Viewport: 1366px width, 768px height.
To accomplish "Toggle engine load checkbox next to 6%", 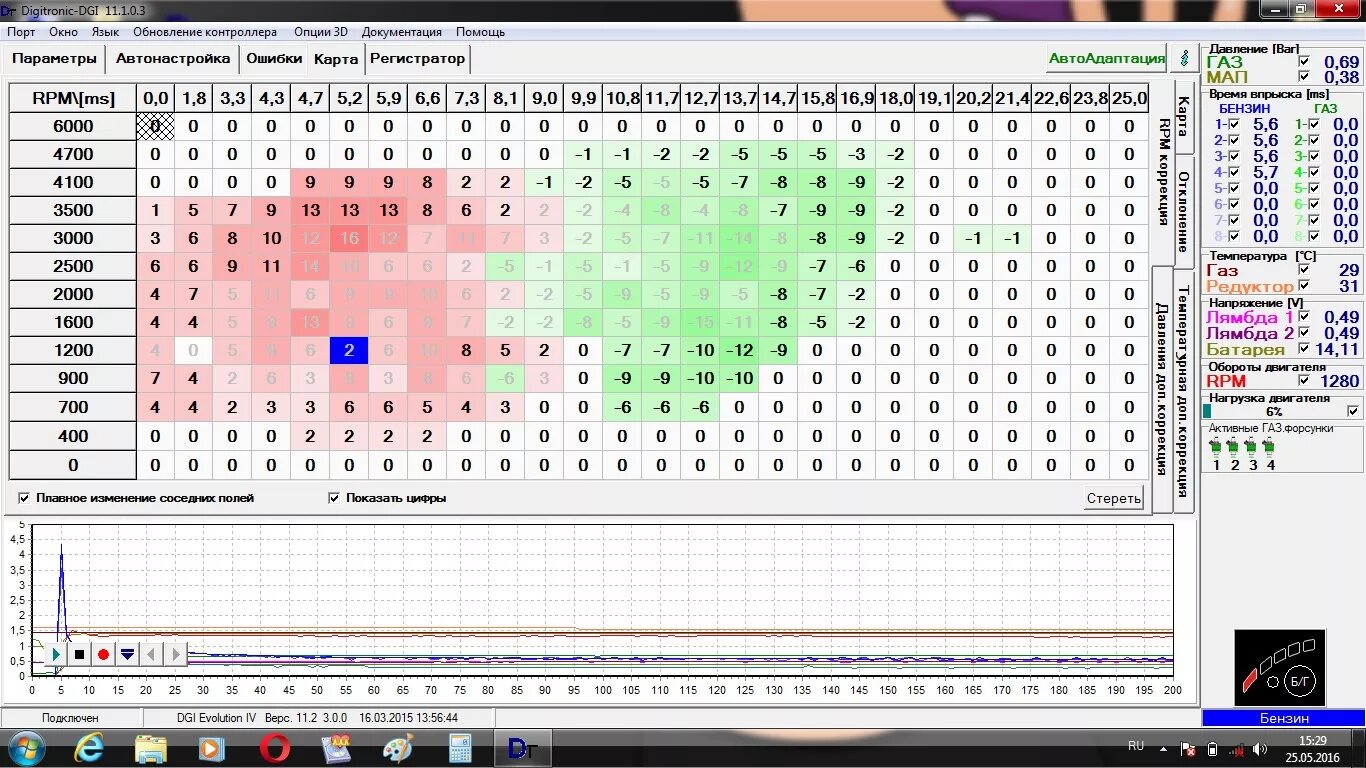I will 1353,411.
